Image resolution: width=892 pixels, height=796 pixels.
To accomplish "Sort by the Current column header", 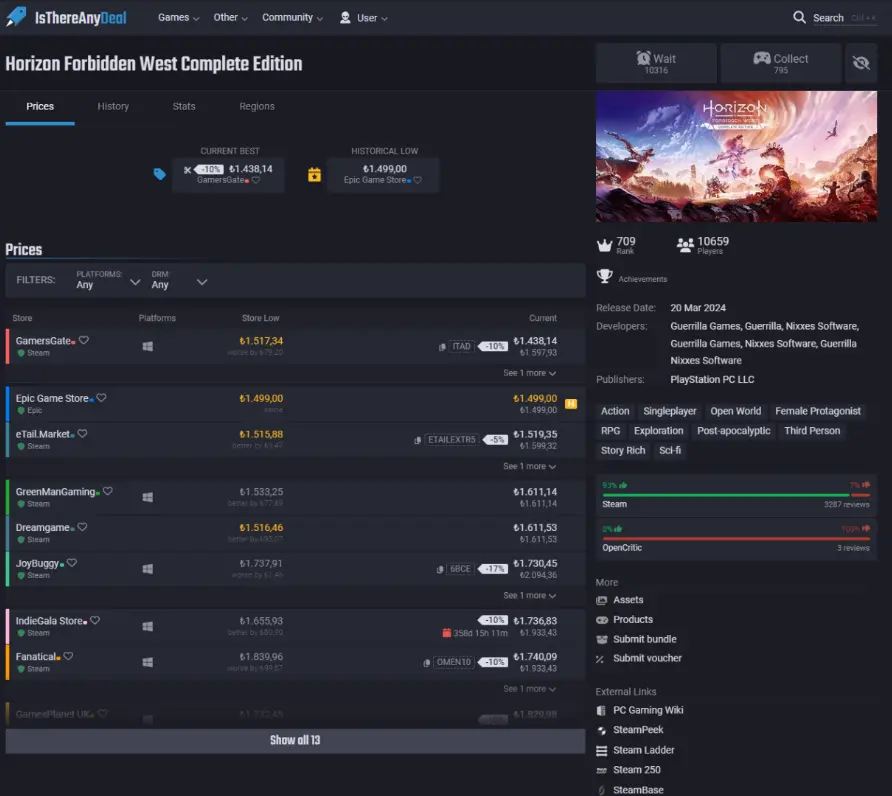I will pos(543,318).
